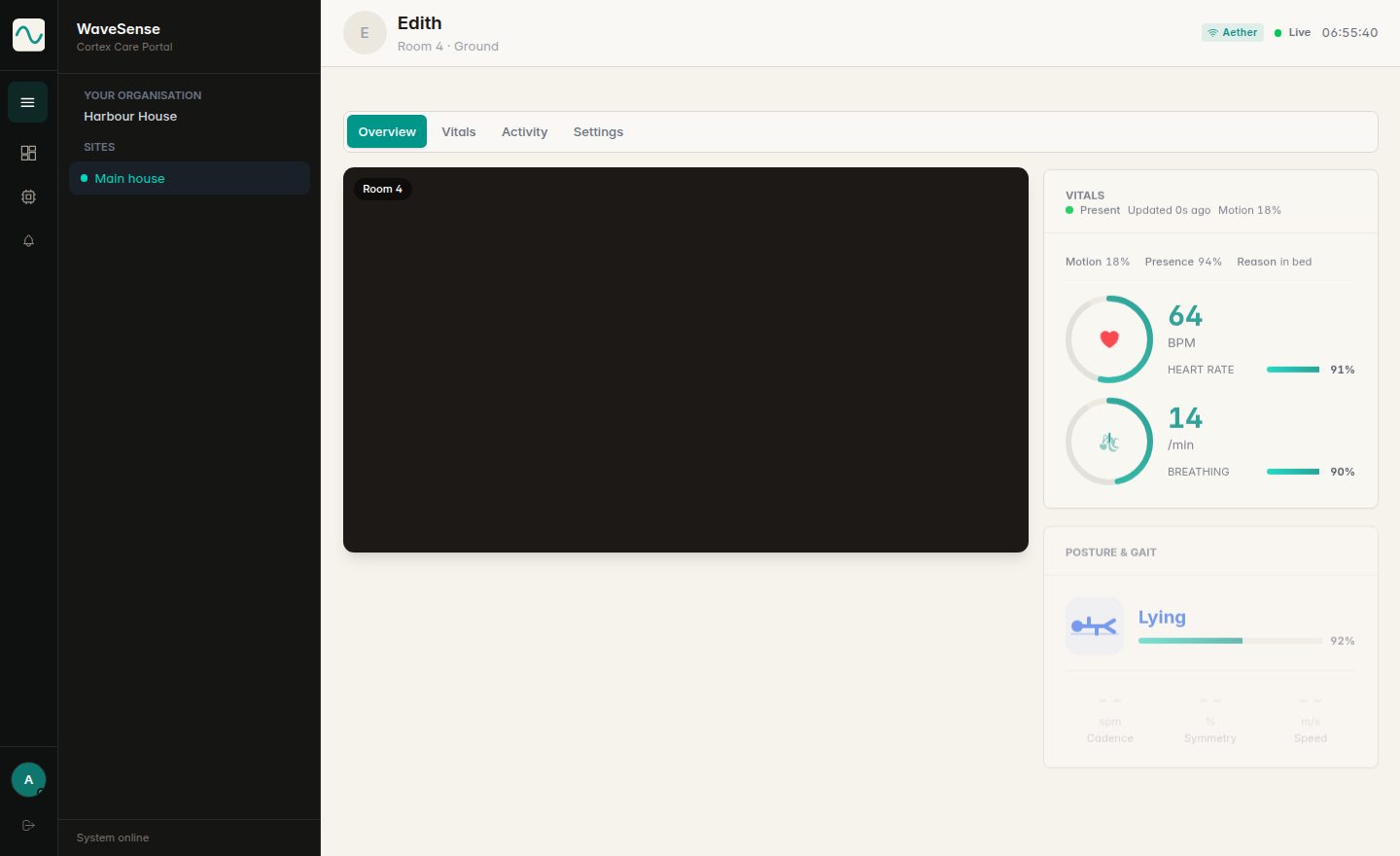Screen dimensions: 1400x856
Task: Click the heart rate heart icon
Action: [1109, 339]
